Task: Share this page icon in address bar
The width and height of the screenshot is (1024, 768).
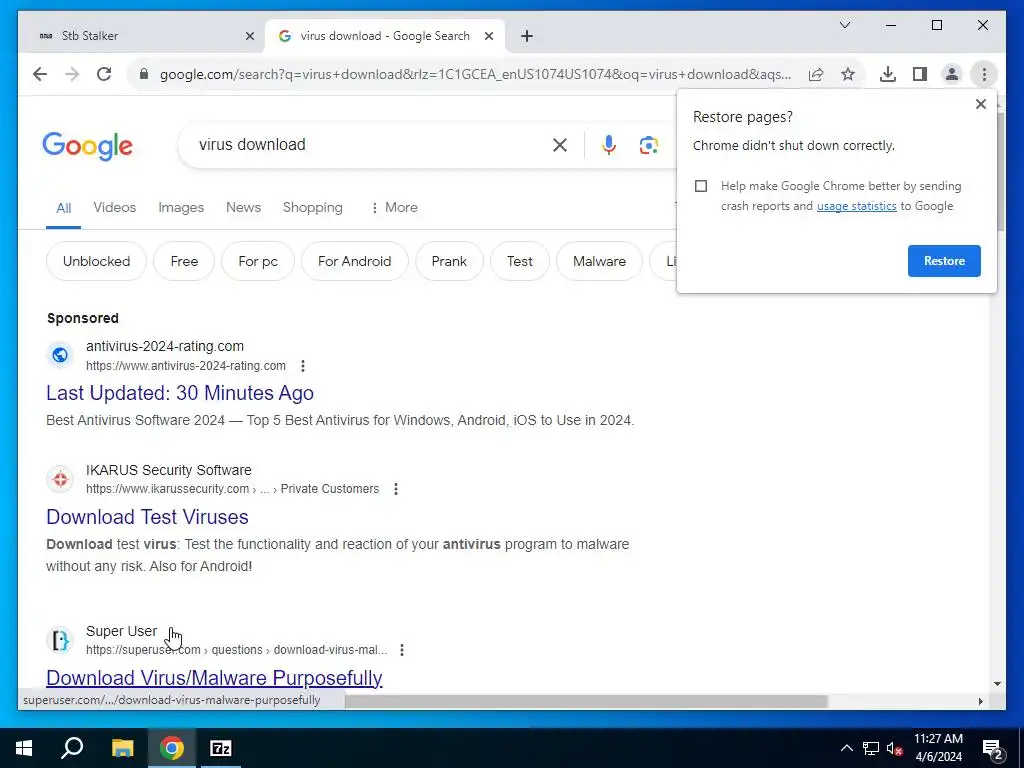Action: pos(816,74)
